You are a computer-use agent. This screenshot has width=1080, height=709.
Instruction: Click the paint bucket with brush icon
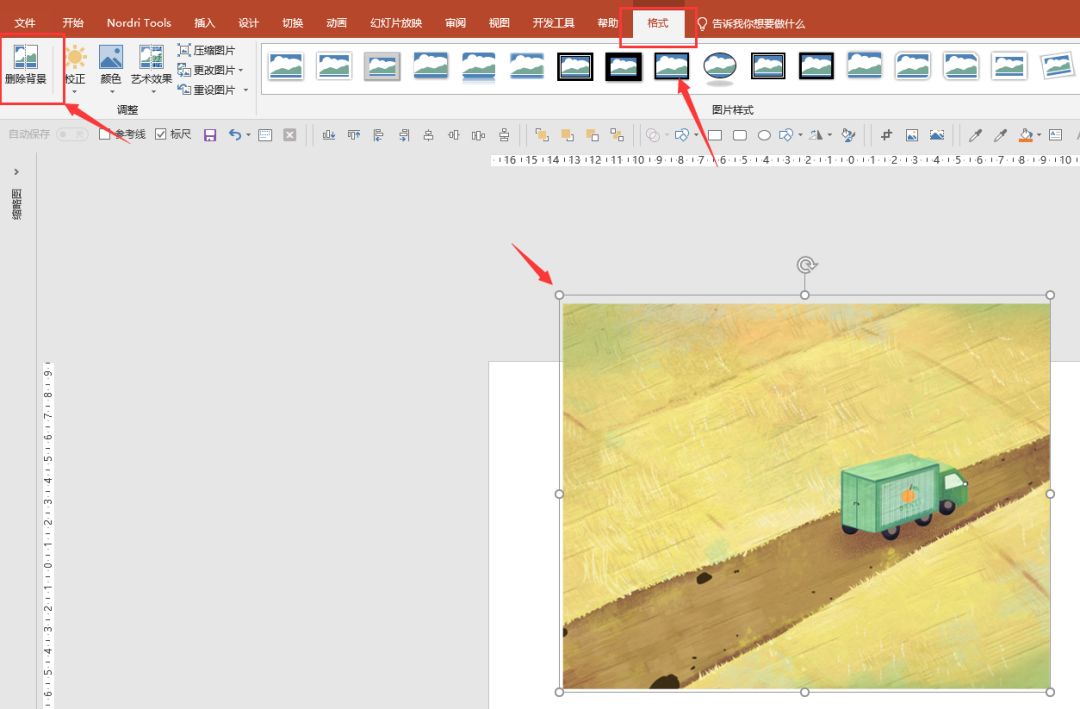tap(849, 135)
